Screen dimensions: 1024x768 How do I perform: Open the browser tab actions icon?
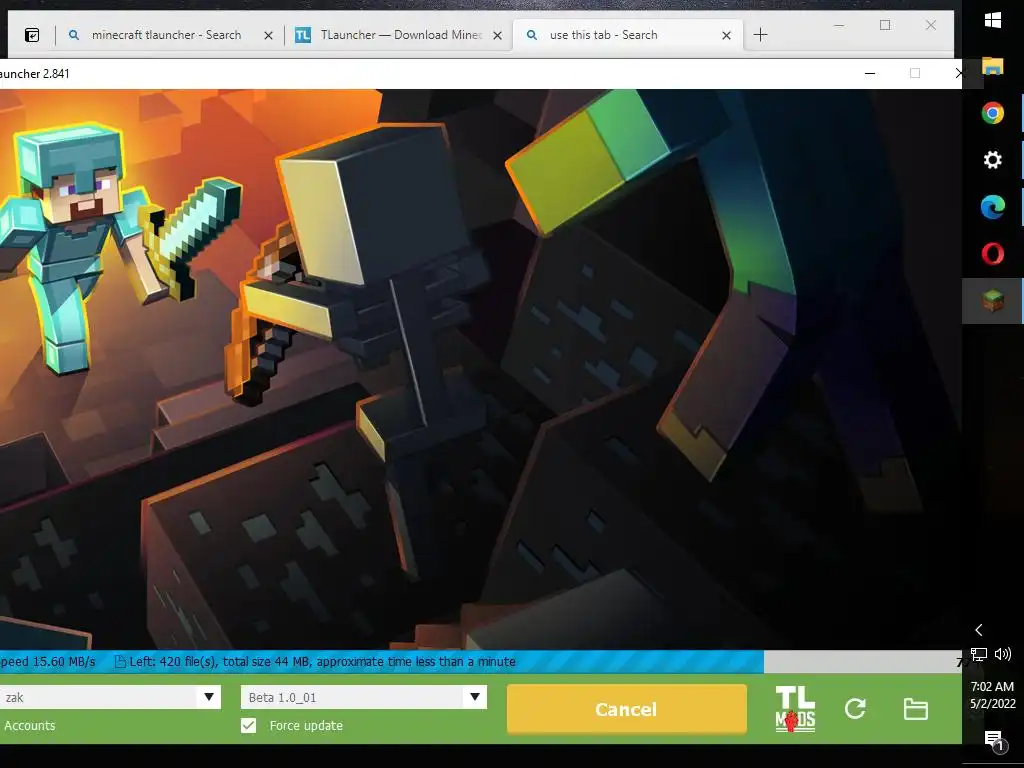click(x=31, y=35)
